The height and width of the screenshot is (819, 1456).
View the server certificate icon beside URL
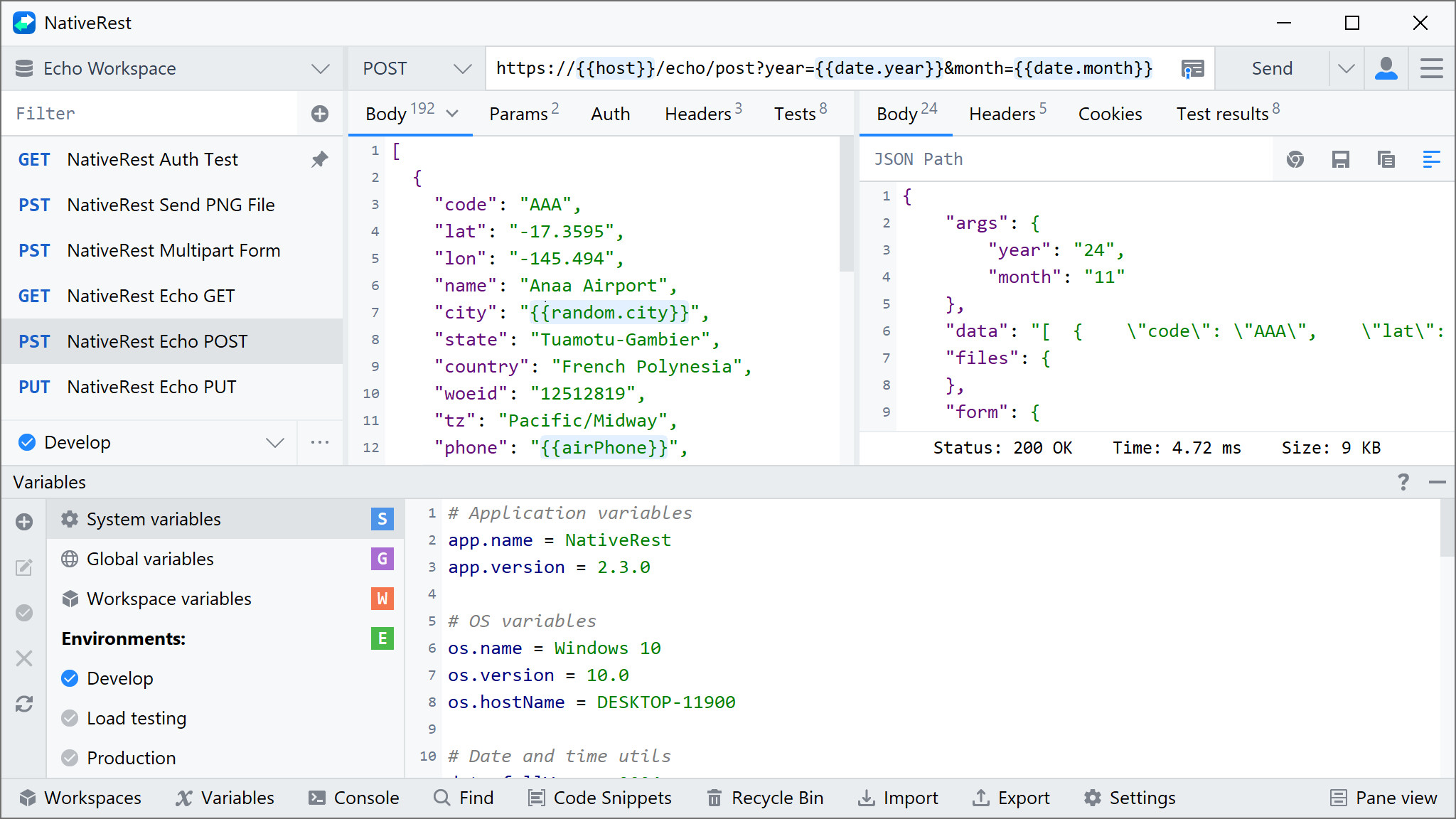[1192, 68]
